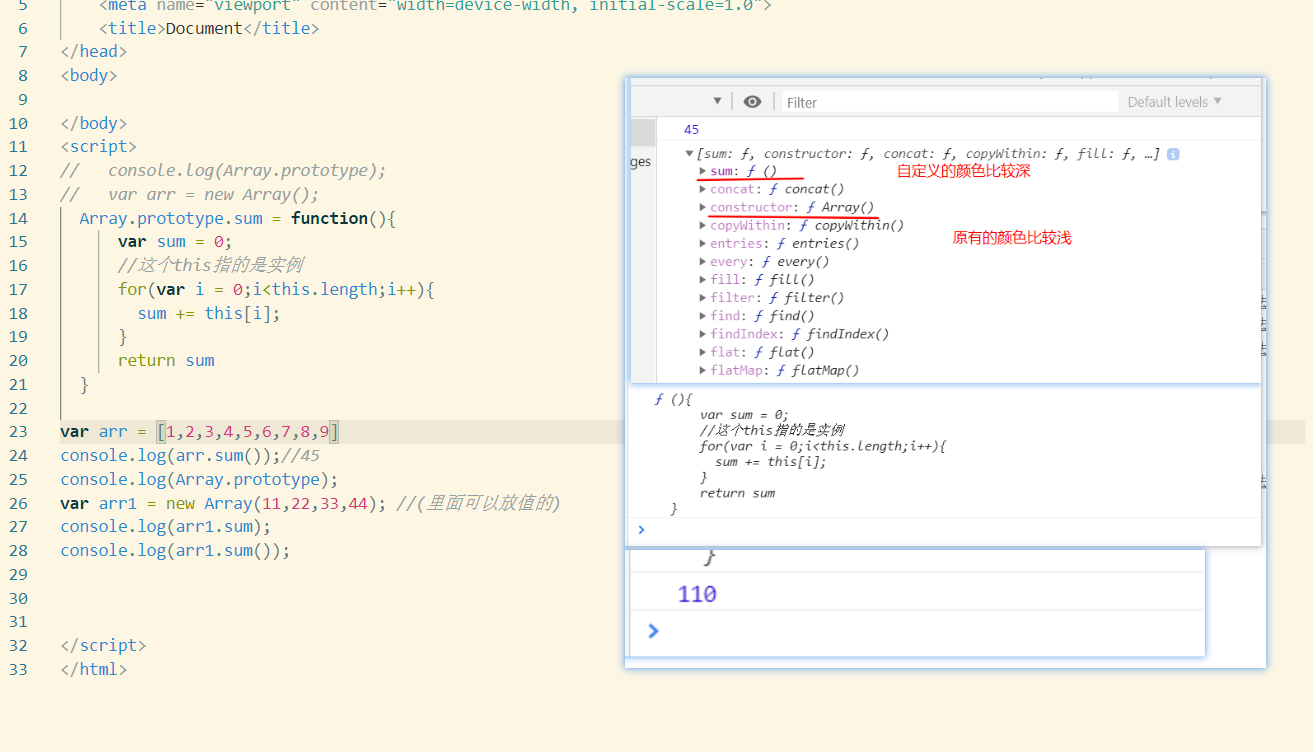
Task: Expand the fill property triangle
Action: (703, 280)
